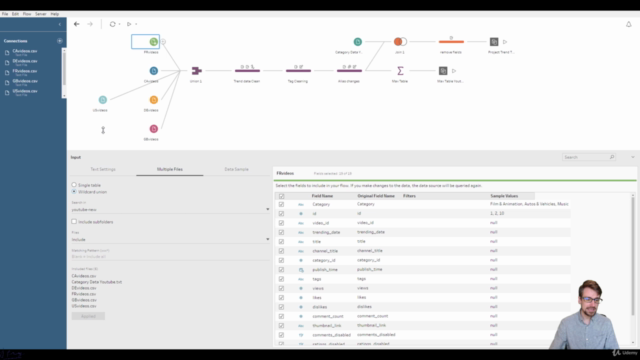Open the Union 1 step
This screenshot has width=640, height=360.
tap(196, 71)
